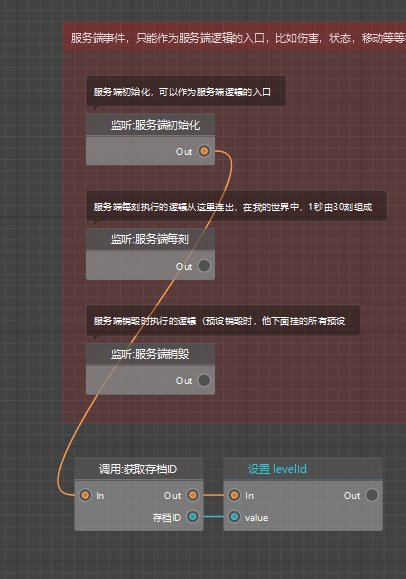This screenshot has height=579, width=406.
Task: Click the comment bubble mentioning 1秒由30刻组成
Action: click(x=236, y=206)
